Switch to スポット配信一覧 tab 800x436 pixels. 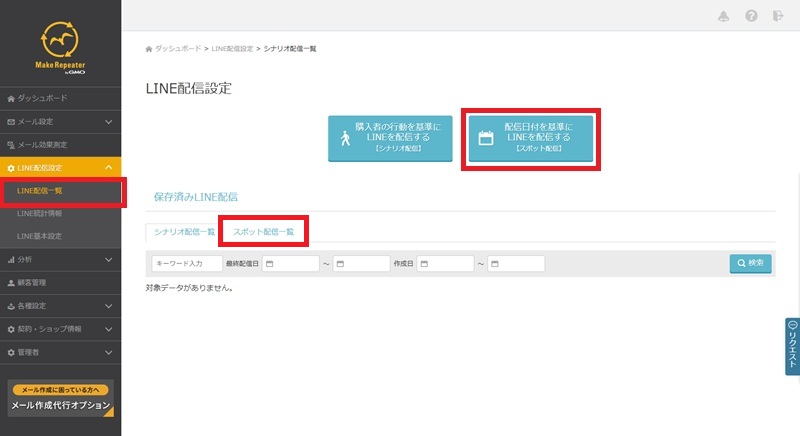coord(264,232)
